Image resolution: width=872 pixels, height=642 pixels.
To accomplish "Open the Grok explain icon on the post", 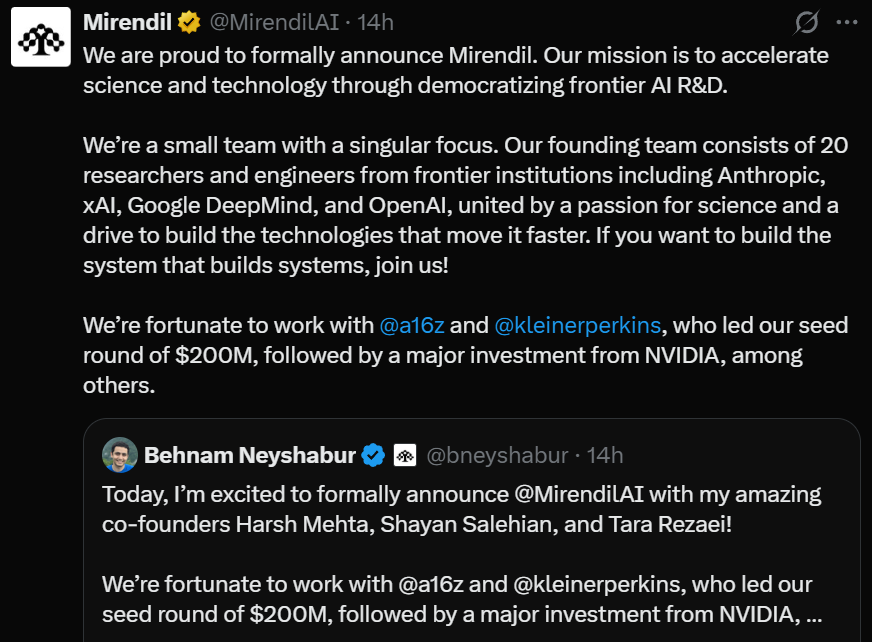I will pyautogui.click(x=806, y=23).
